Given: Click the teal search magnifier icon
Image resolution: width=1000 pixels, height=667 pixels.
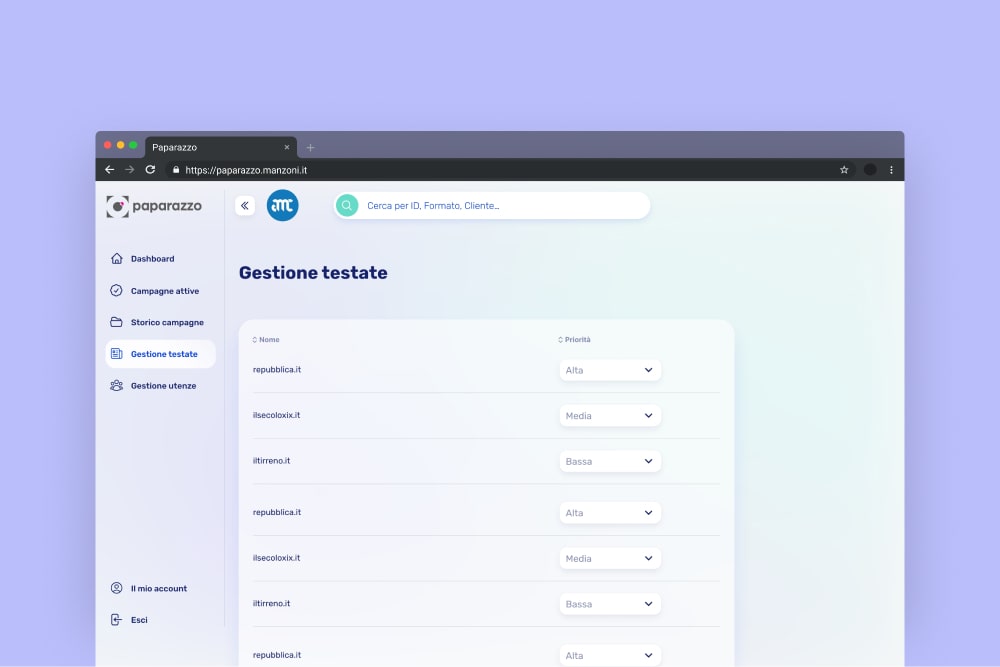Looking at the screenshot, I should click(346, 206).
